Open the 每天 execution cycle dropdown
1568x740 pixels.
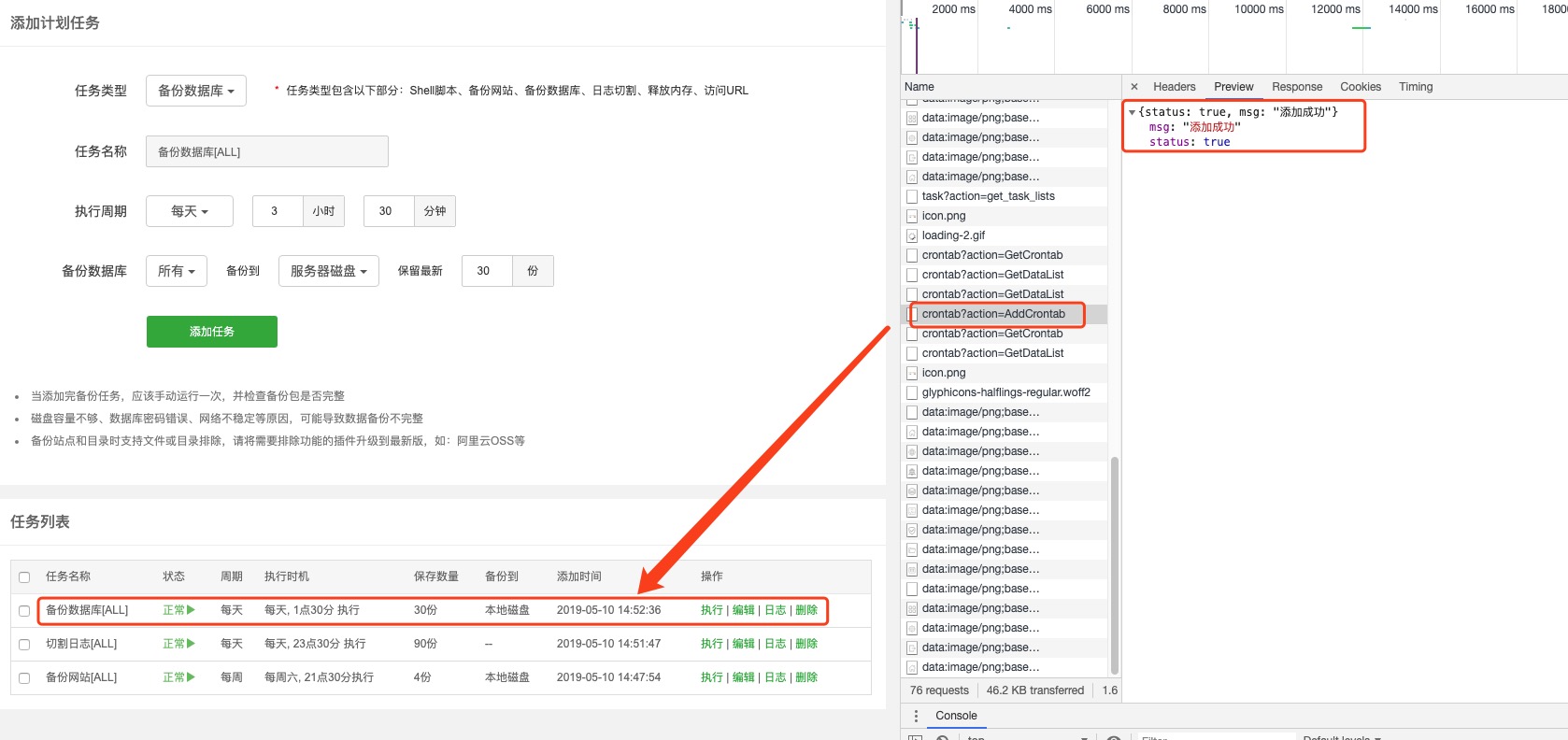(x=190, y=211)
